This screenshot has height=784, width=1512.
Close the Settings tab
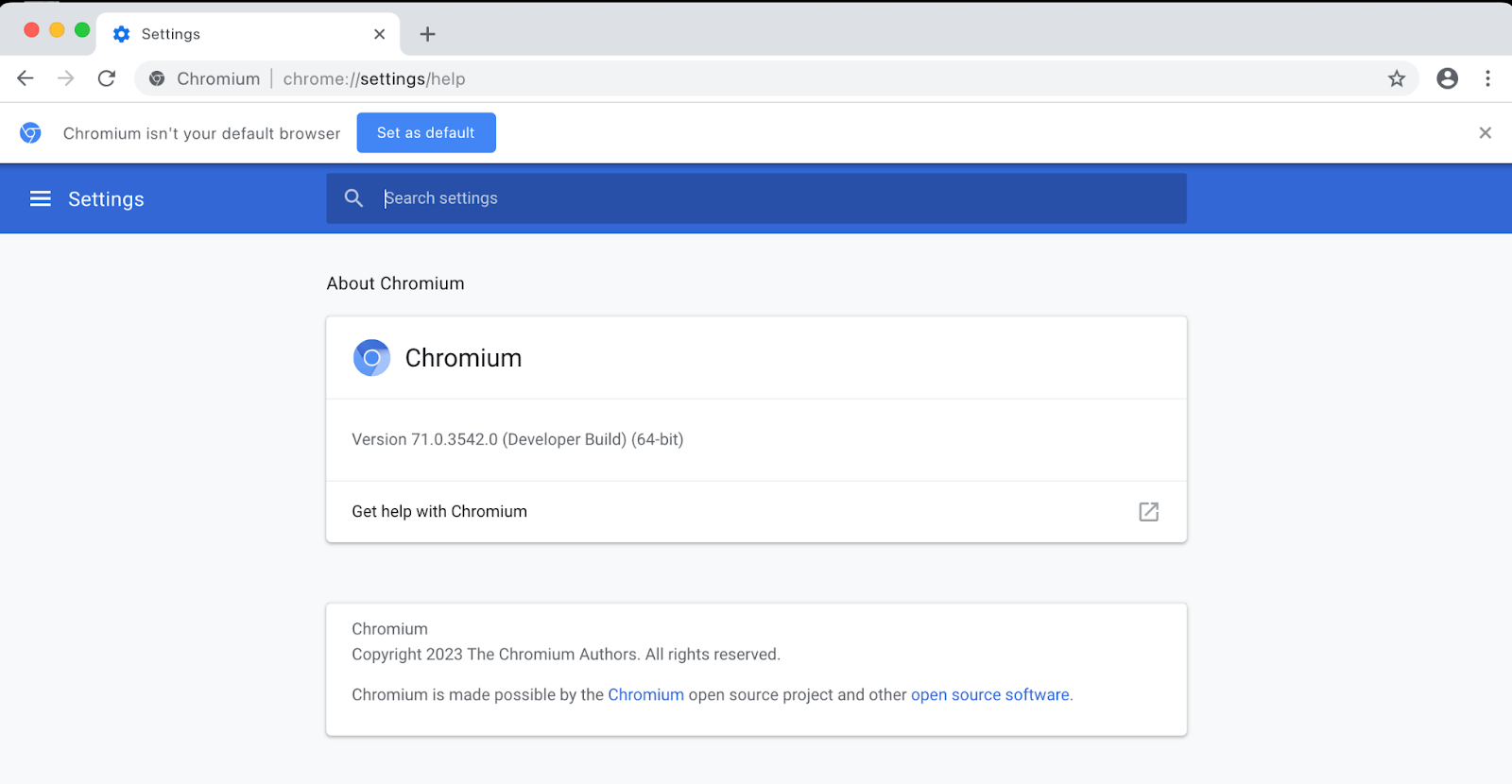click(x=379, y=34)
